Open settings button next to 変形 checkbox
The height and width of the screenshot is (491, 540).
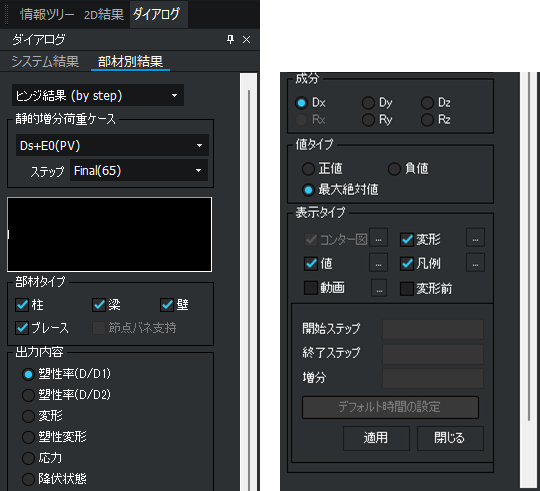point(475,237)
